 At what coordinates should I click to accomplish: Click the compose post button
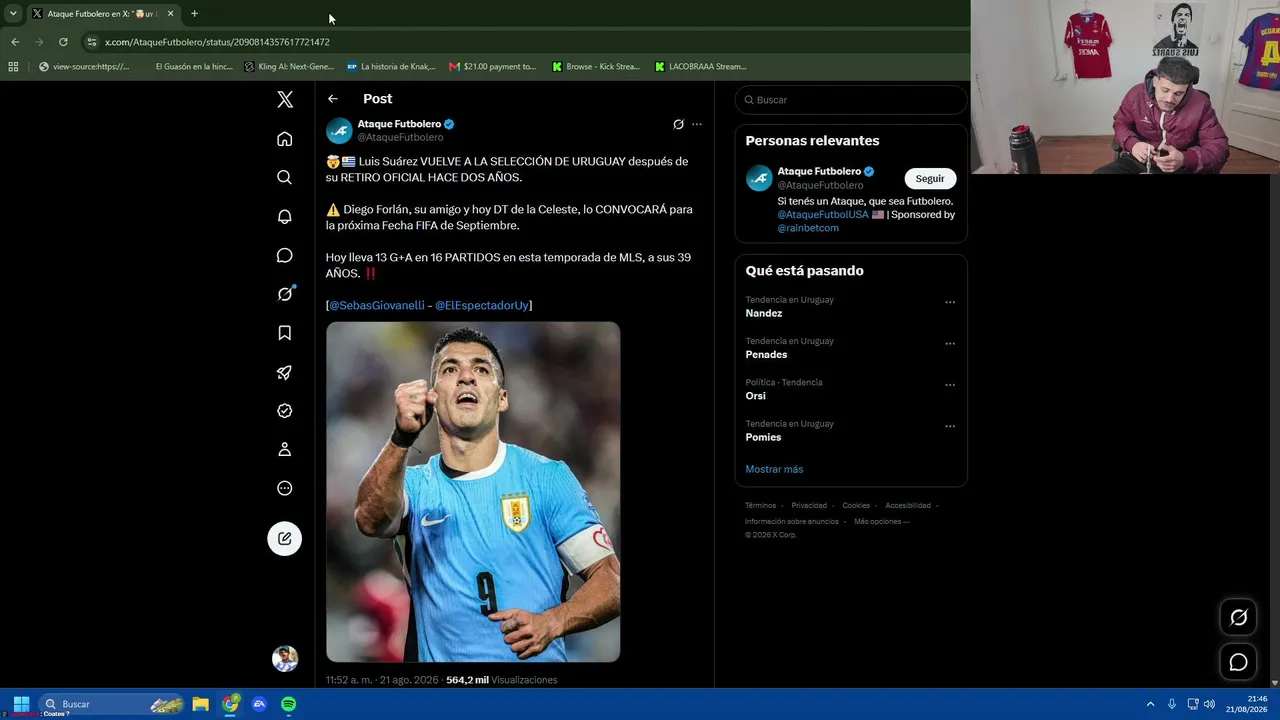click(285, 538)
